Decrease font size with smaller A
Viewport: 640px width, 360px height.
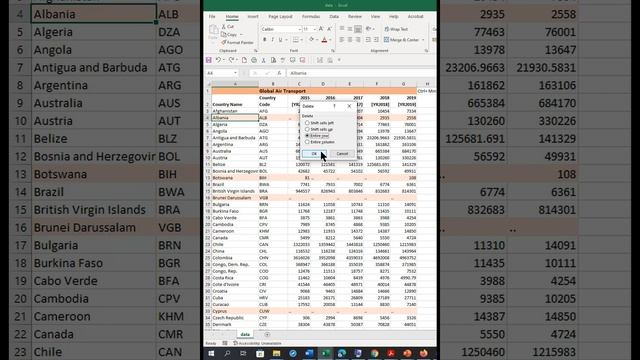(329, 29)
